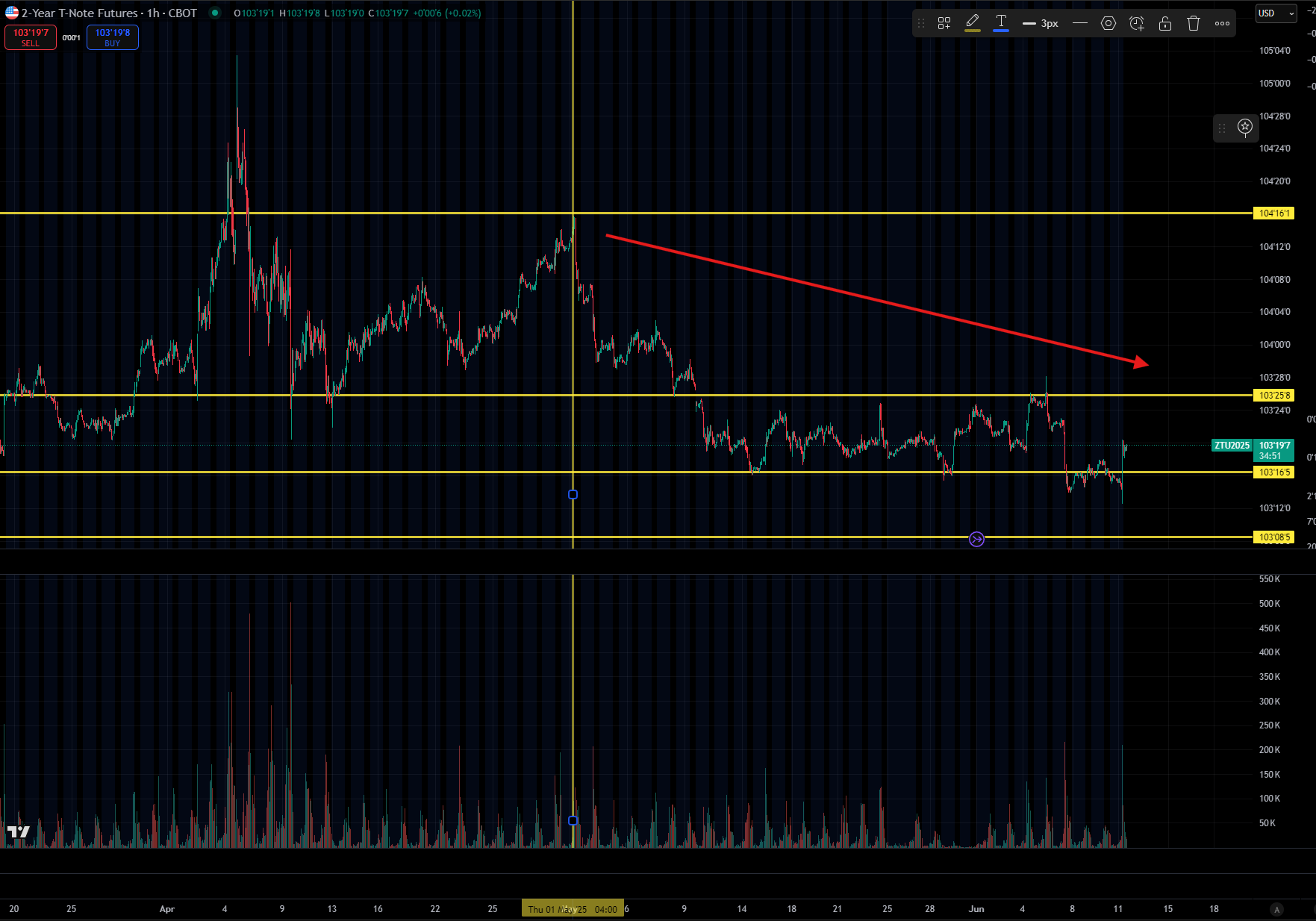Click the Jun date on time axis

point(976,909)
